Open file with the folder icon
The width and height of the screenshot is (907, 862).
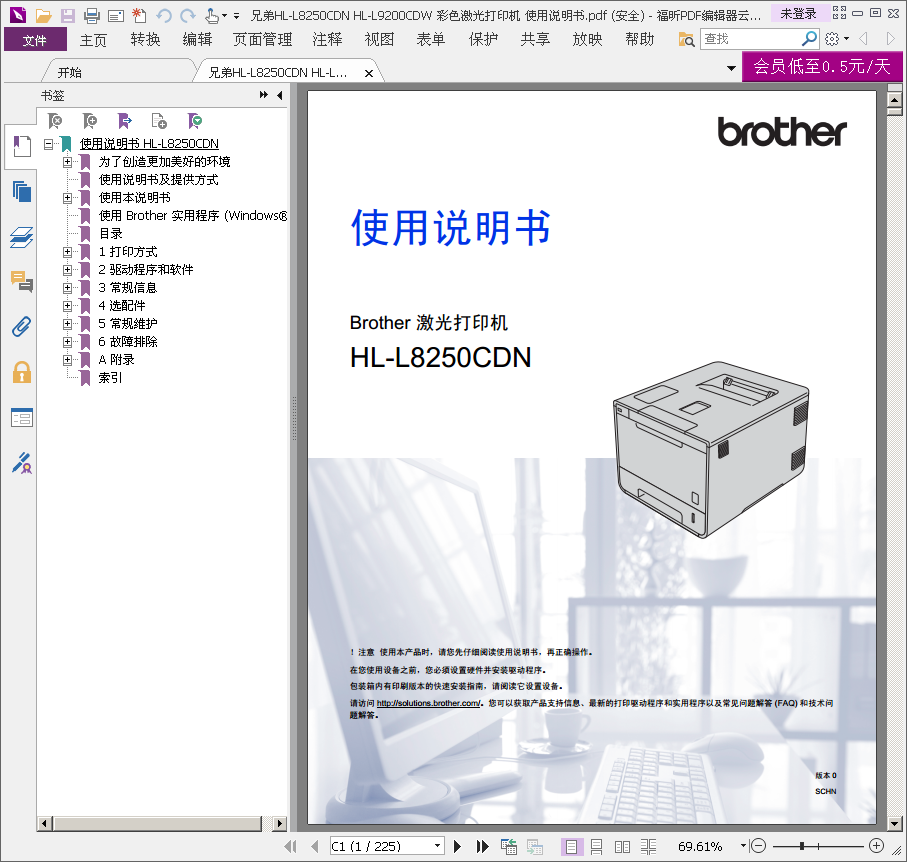(43, 16)
